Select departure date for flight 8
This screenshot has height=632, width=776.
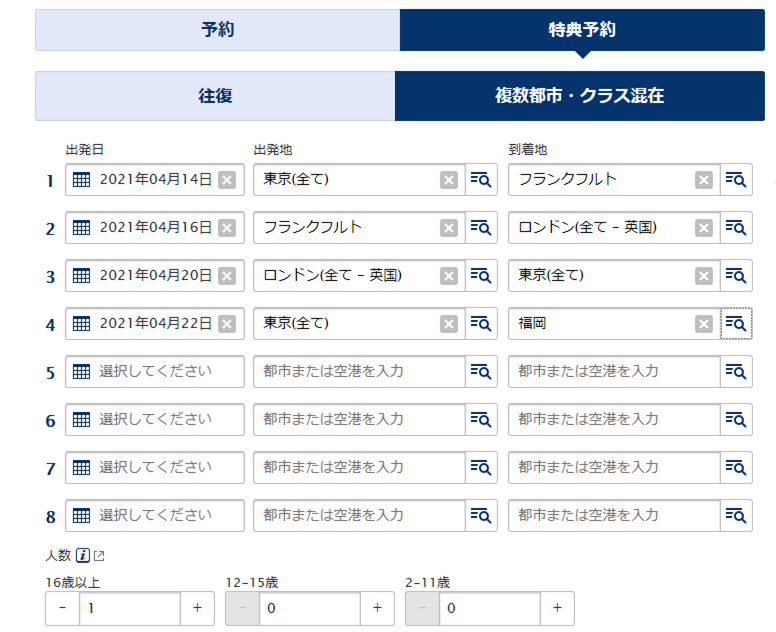[155, 516]
